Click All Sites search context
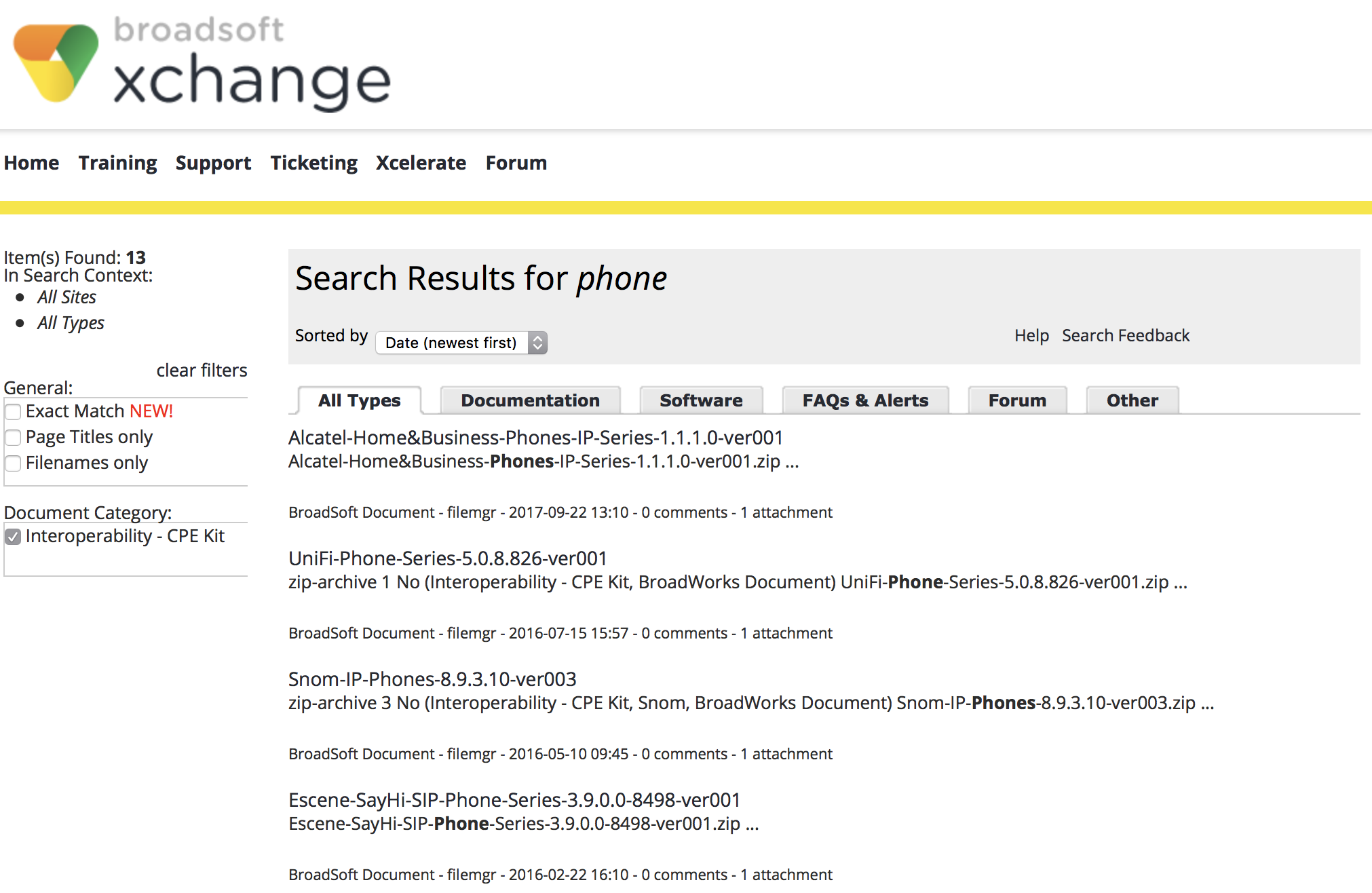 (66, 297)
